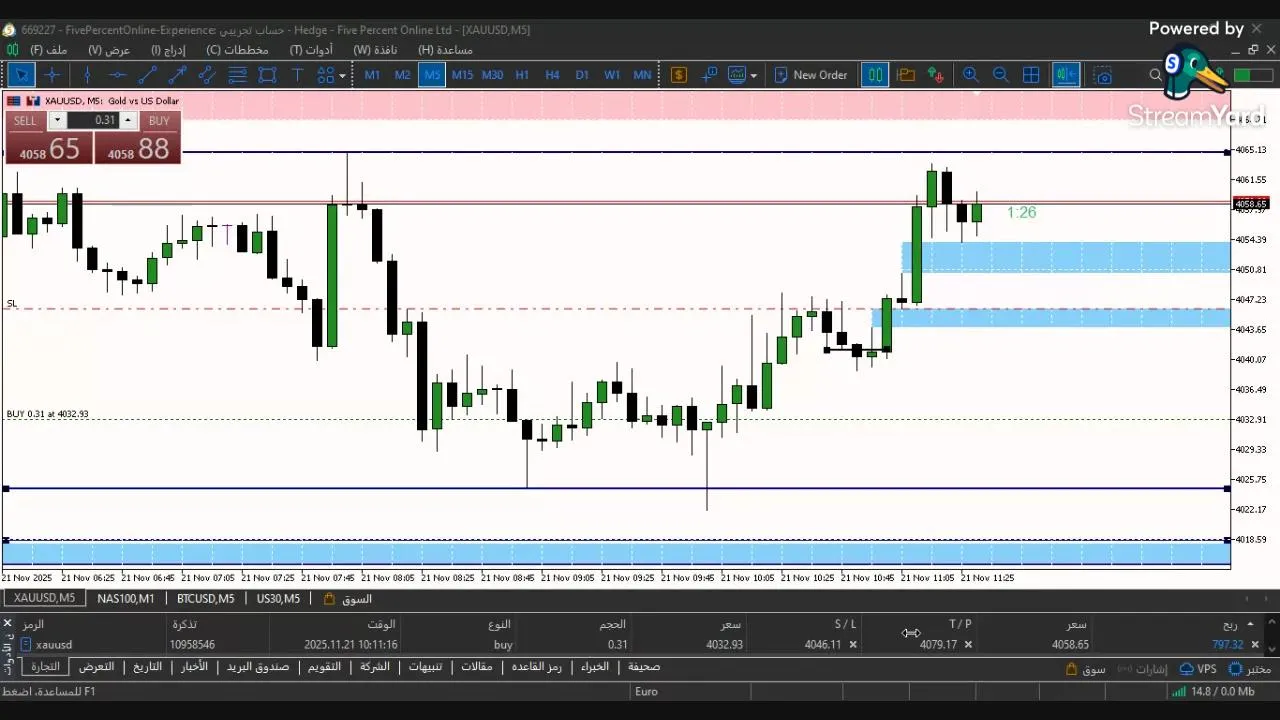The image size is (1280, 720).
Task: Select the M5 timeframe button
Action: (432, 75)
